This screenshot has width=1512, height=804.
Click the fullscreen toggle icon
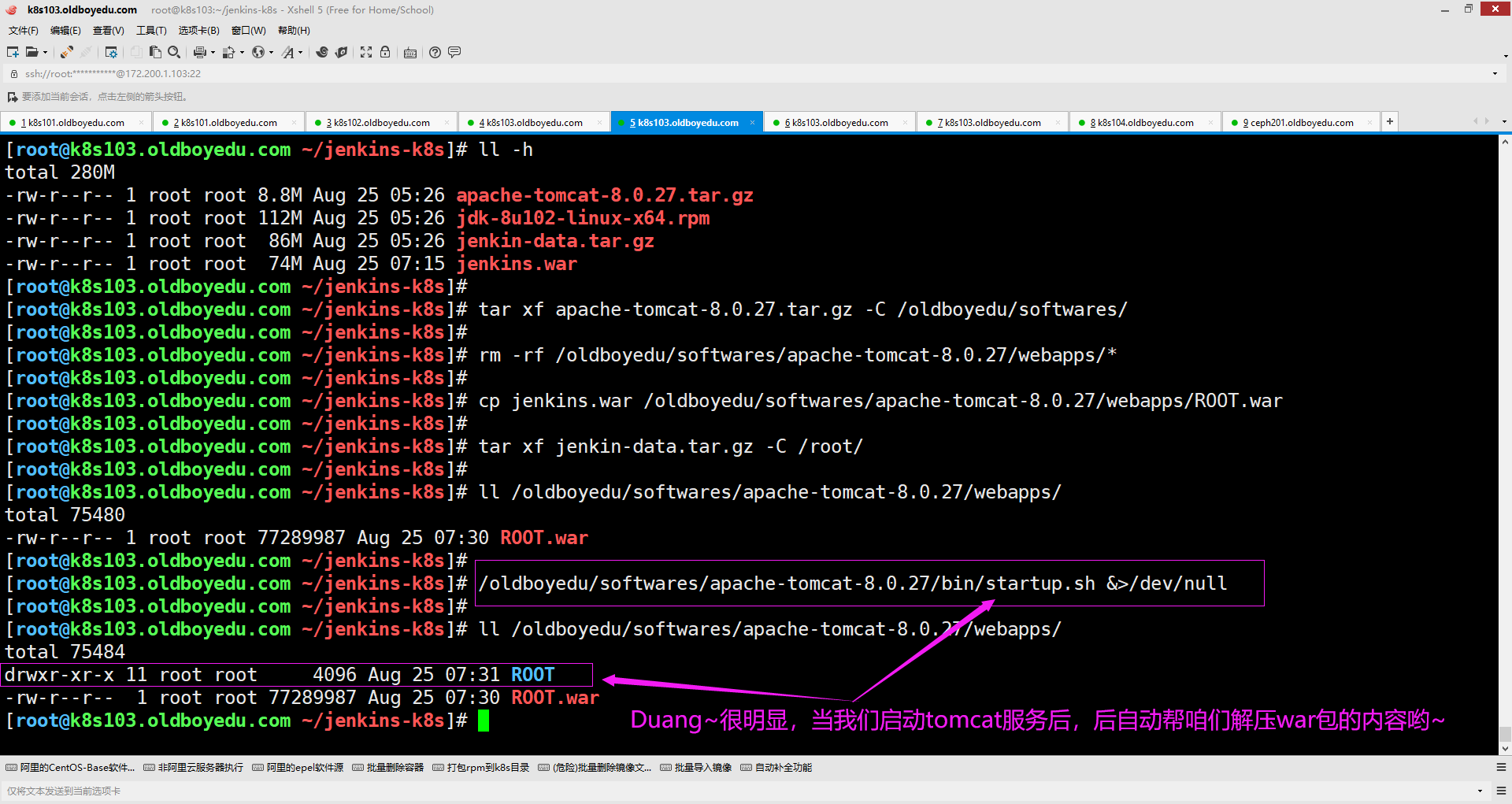tap(366, 52)
